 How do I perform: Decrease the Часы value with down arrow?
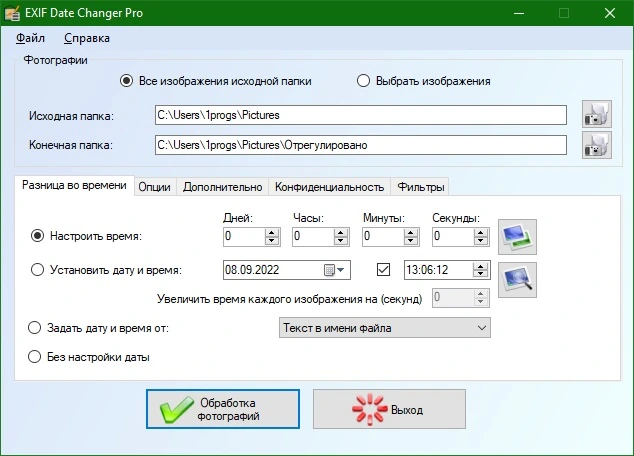click(341, 241)
